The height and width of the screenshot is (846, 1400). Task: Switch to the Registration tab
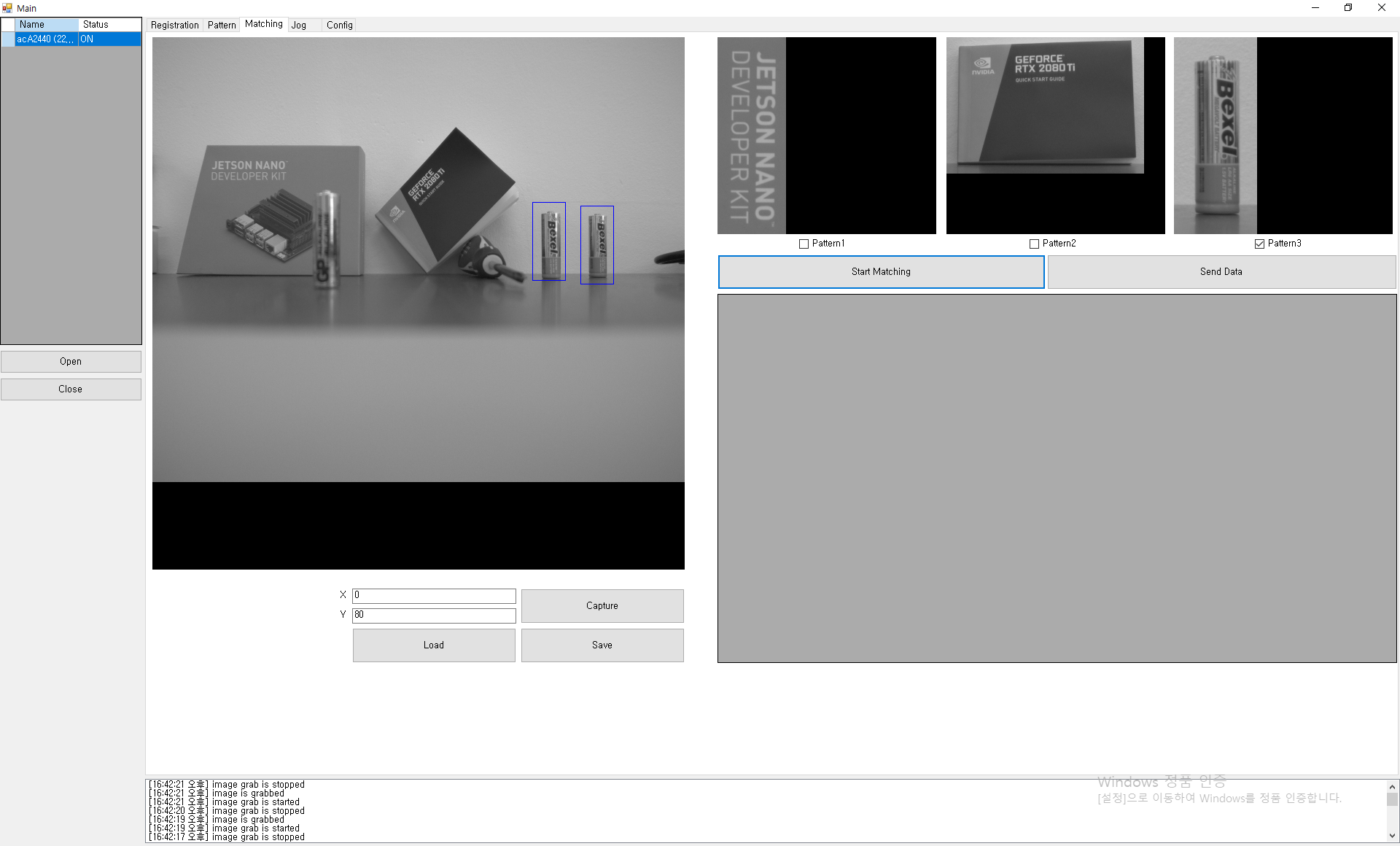[x=174, y=25]
